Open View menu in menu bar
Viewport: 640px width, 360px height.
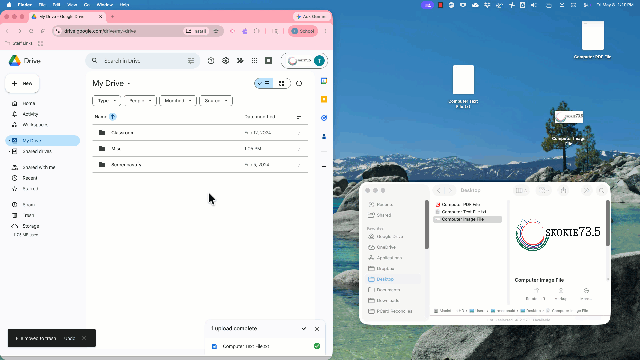[x=72, y=4]
